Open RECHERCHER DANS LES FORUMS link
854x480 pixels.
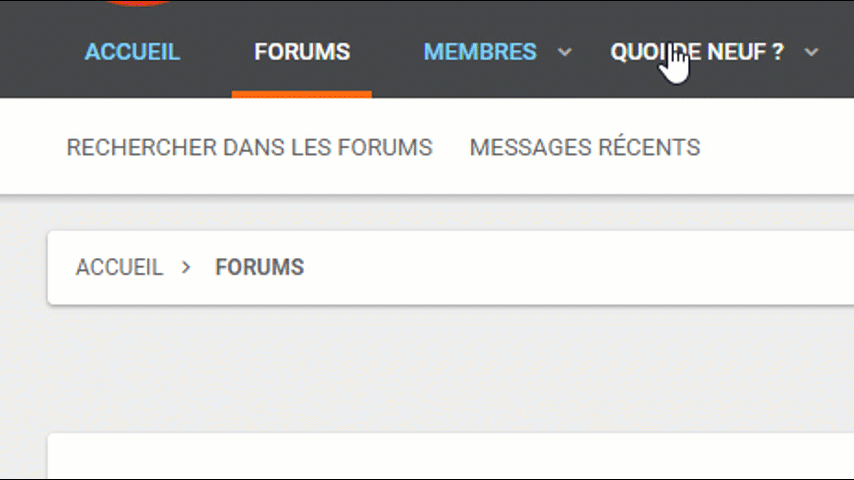coord(249,148)
